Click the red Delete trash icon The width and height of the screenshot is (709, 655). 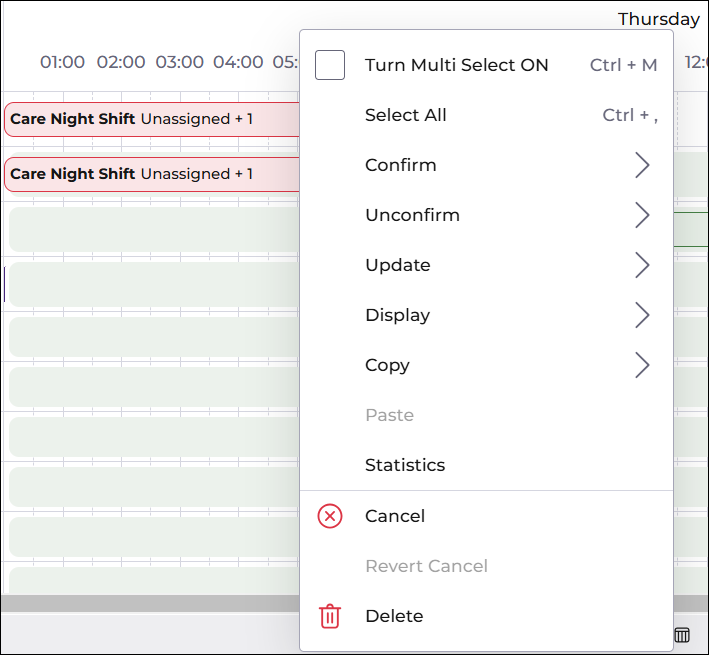(330, 616)
